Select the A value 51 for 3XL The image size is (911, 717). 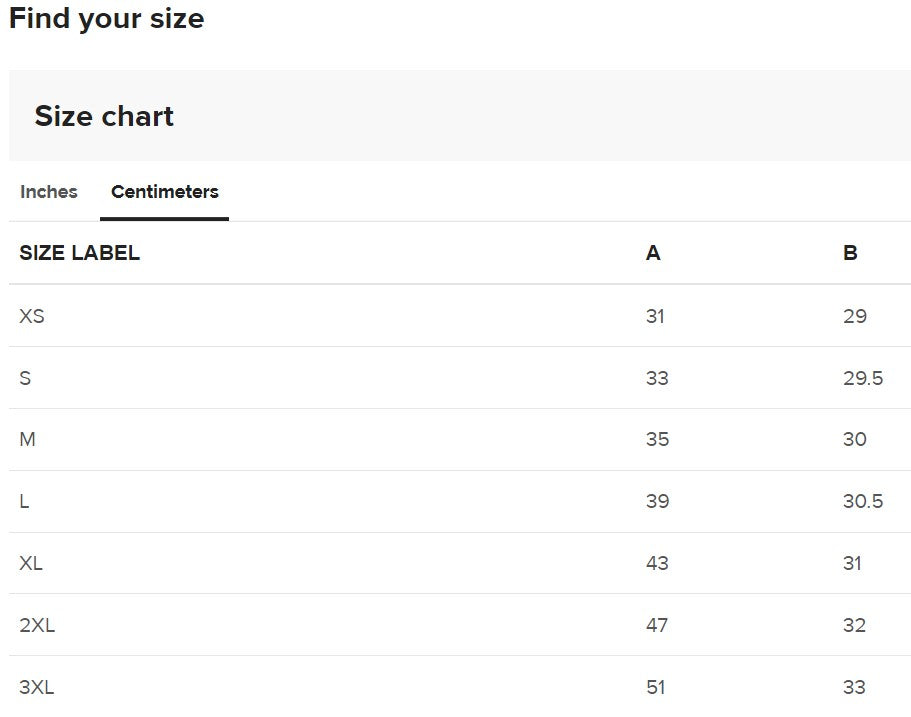(x=656, y=687)
